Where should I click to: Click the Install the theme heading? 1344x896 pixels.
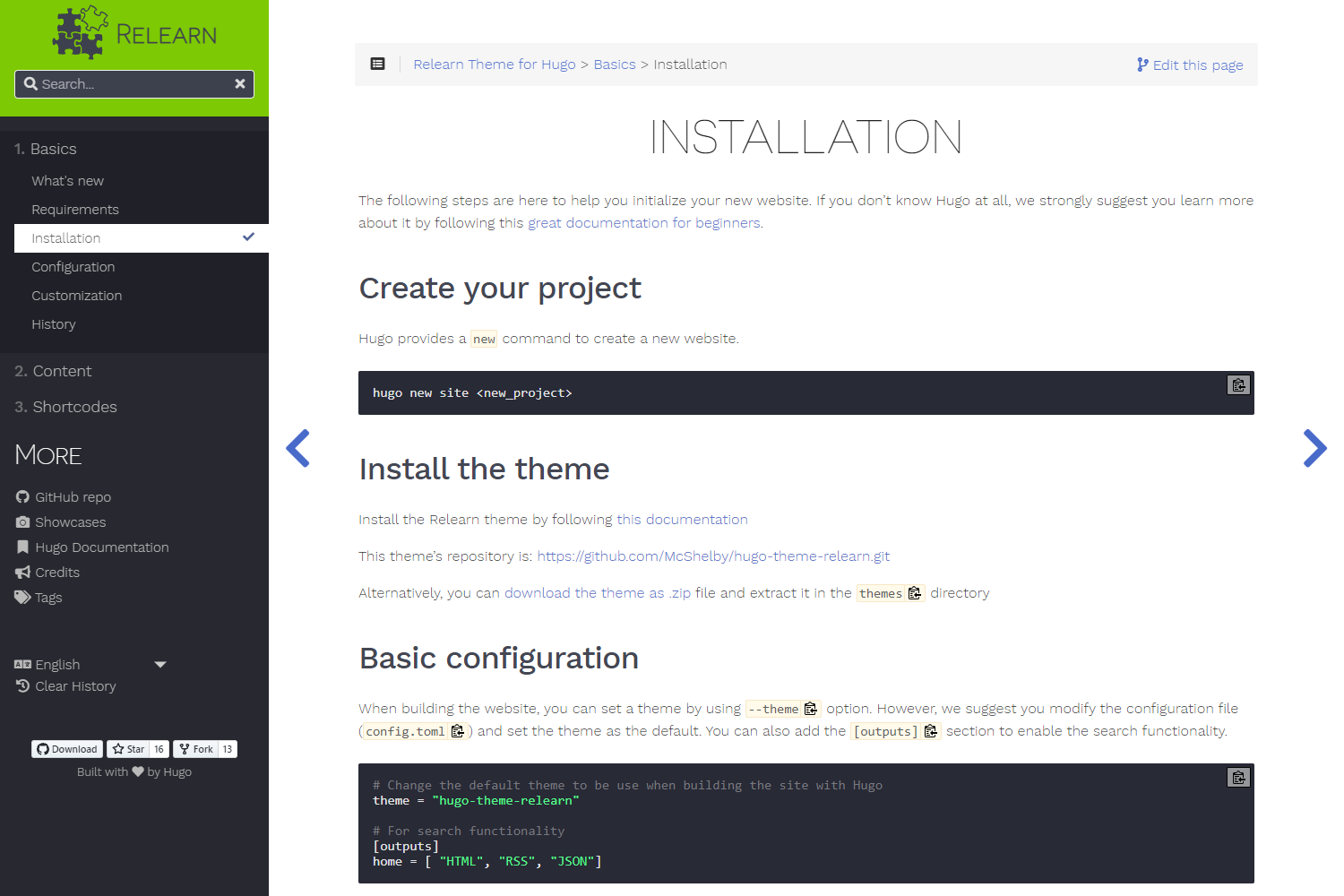click(x=484, y=470)
